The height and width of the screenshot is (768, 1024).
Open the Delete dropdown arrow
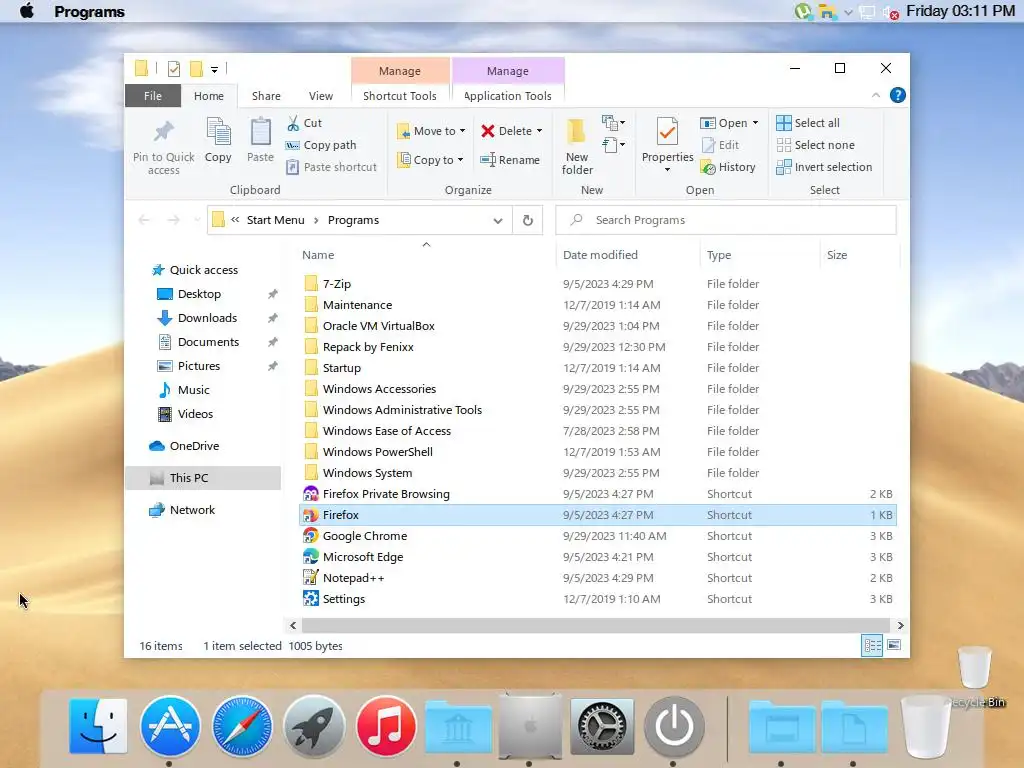539,131
